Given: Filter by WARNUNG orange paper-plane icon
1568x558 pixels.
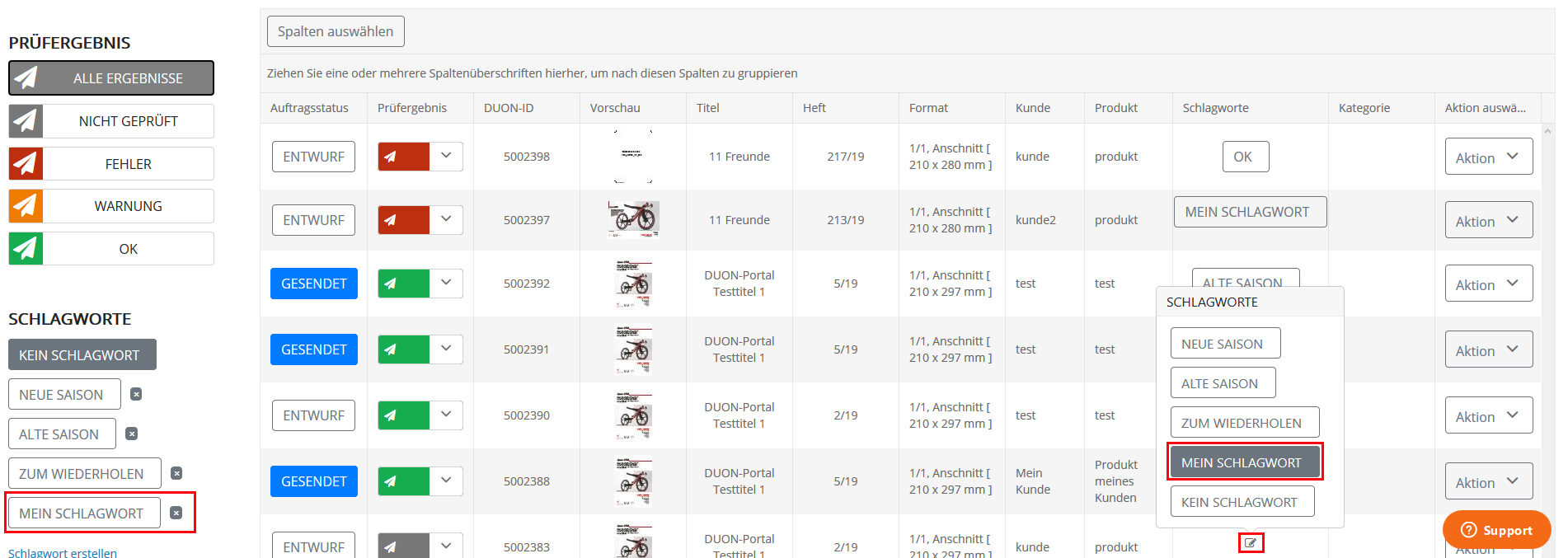Looking at the screenshot, I should click(26, 206).
